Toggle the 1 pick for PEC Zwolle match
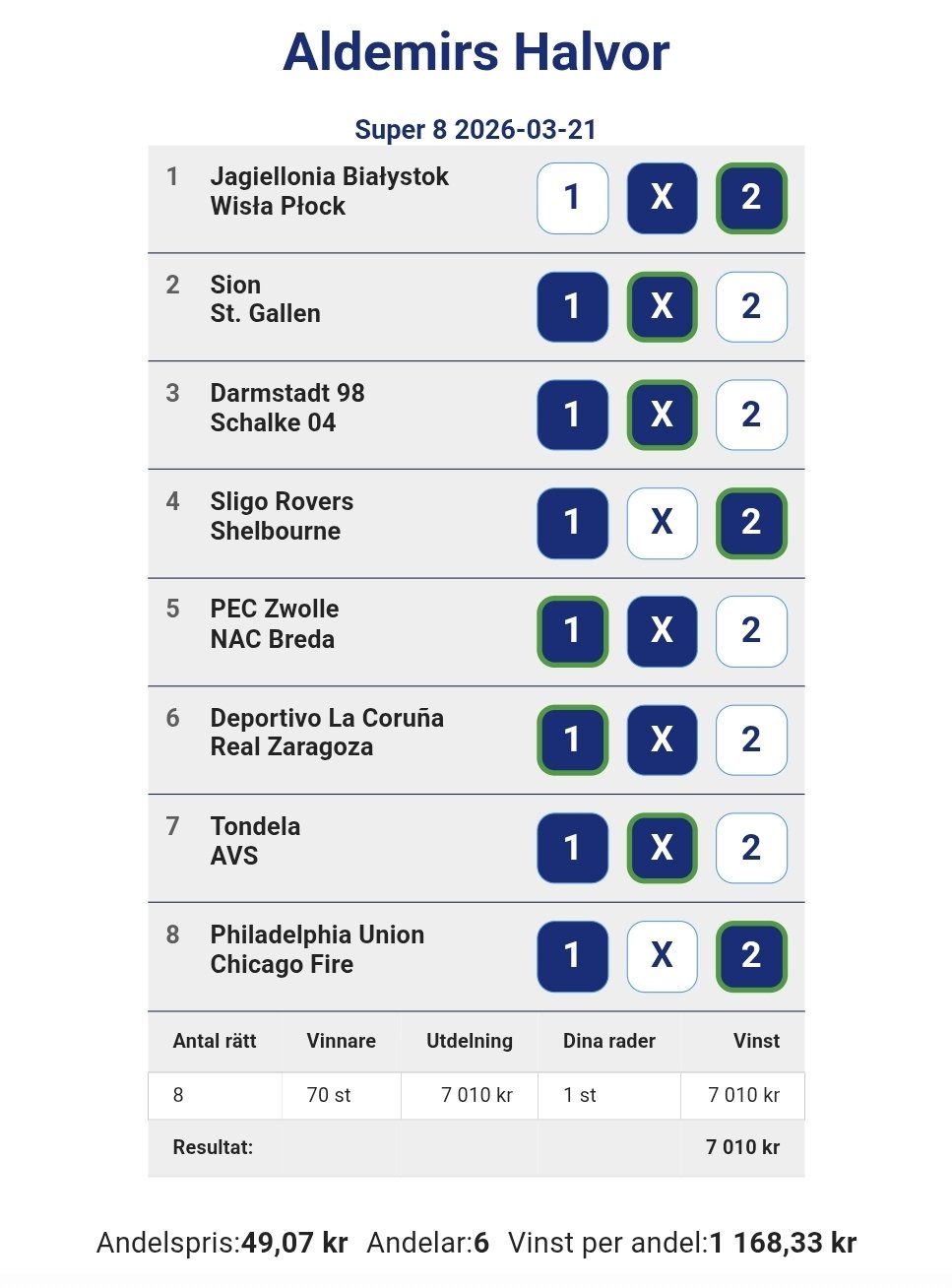Screen dimensions: 952x1288 [x=572, y=631]
